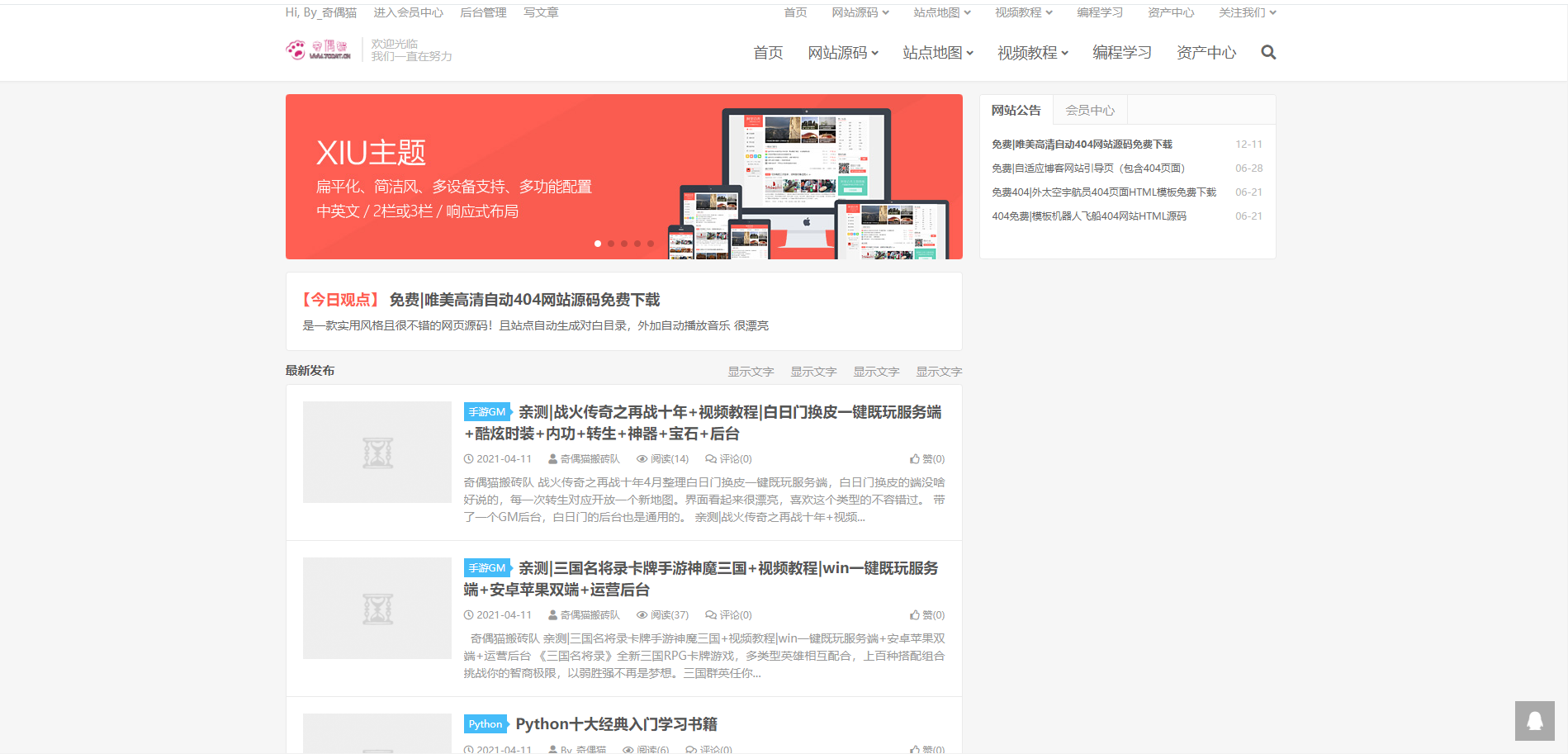Image resolution: width=1568 pixels, height=754 pixels.
Task: Select fourth carousel dot
Action: click(637, 244)
